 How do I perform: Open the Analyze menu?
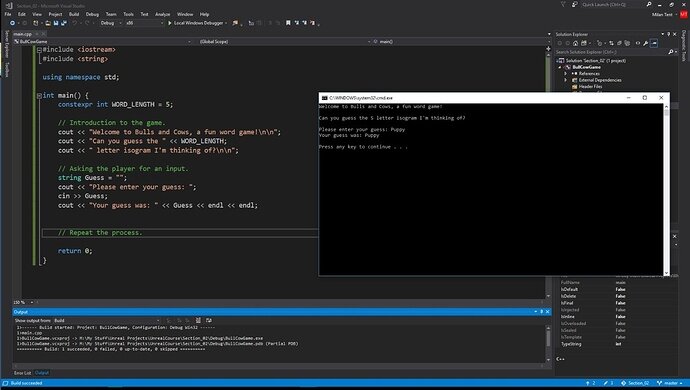click(162, 14)
